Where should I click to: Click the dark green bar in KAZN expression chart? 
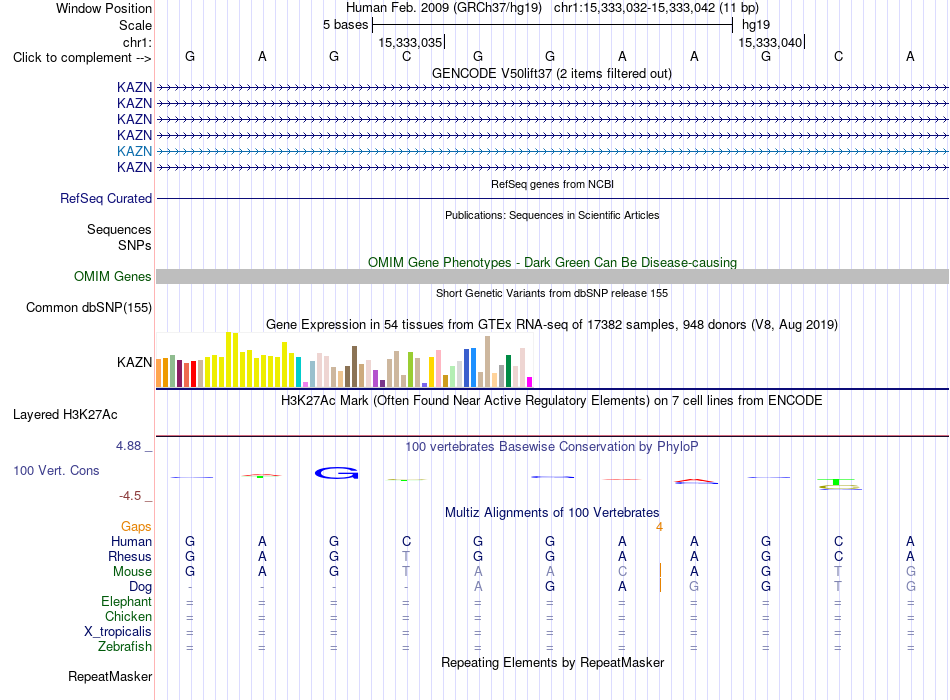[x=508, y=371]
